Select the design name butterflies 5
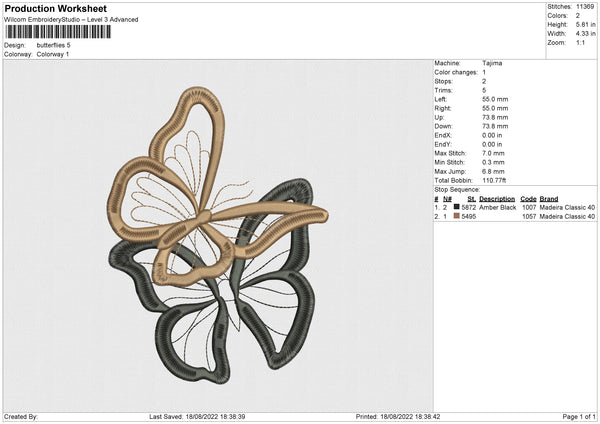This screenshot has width=600, height=424. coord(54,45)
